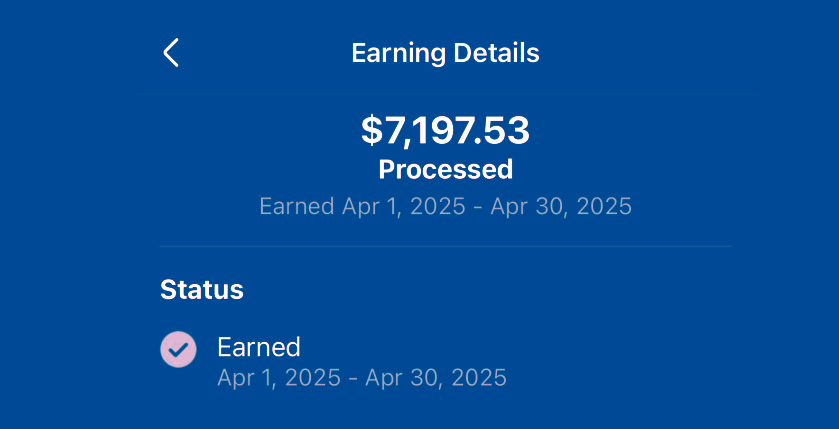This screenshot has height=429, width=839.
Task: Click the "Earning Details" page title
Action: [445, 53]
